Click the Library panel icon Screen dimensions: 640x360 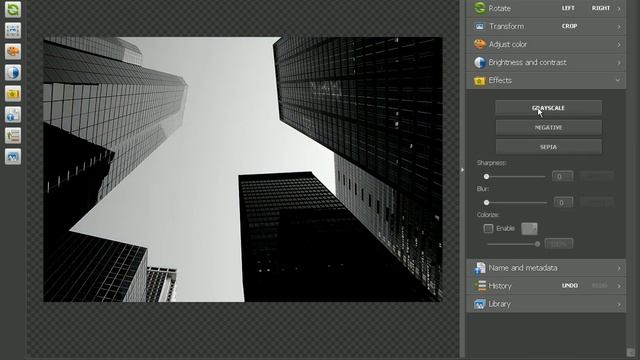coord(480,304)
